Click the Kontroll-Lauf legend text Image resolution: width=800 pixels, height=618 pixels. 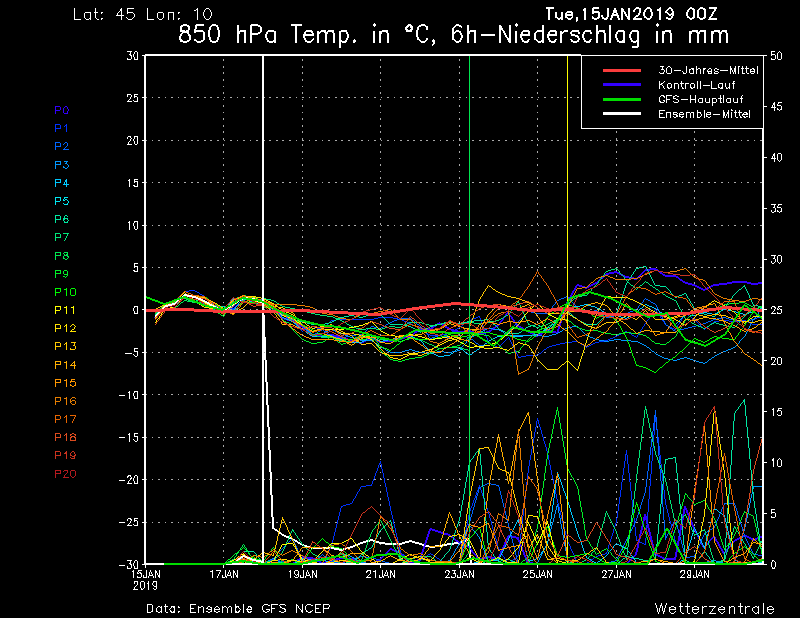697,85
